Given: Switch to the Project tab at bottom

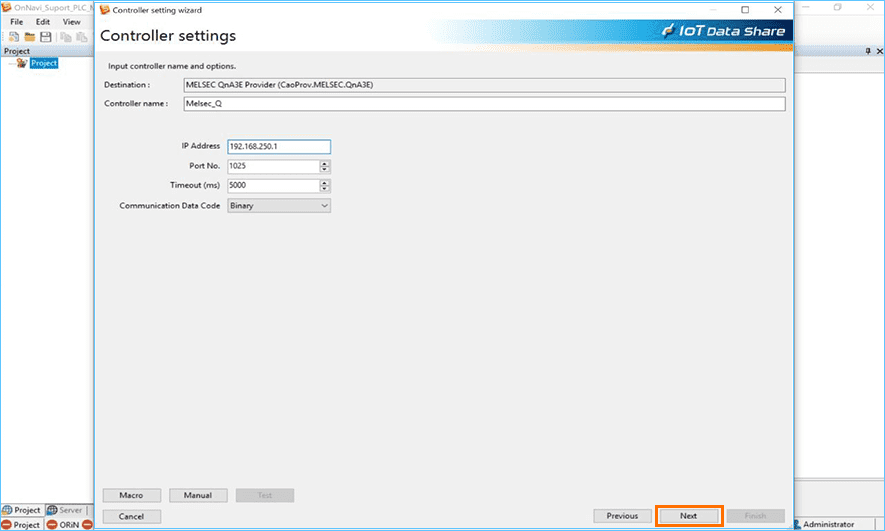Looking at the screenshot, I should tap(21, 510).
